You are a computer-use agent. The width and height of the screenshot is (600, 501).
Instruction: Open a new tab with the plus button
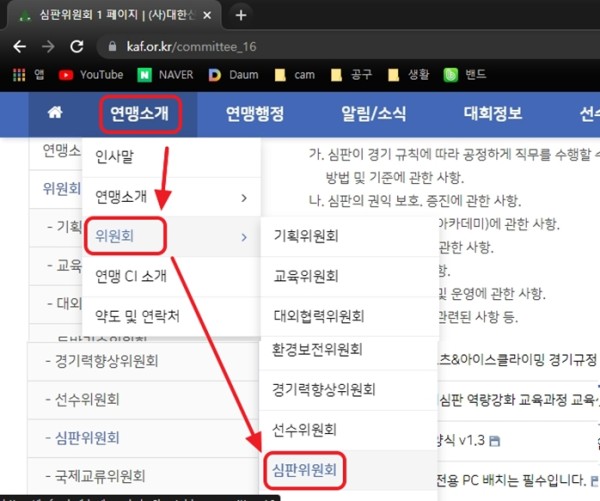point(241,16)
